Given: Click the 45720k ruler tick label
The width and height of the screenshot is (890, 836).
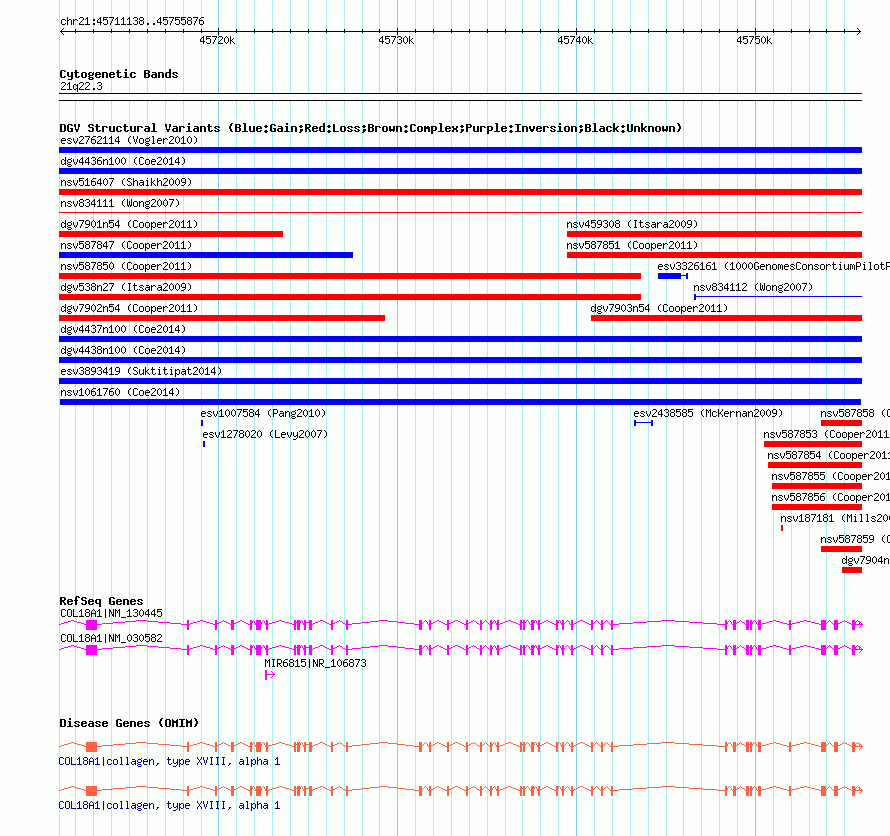Looking at the screenshot, I should (217, 40).
